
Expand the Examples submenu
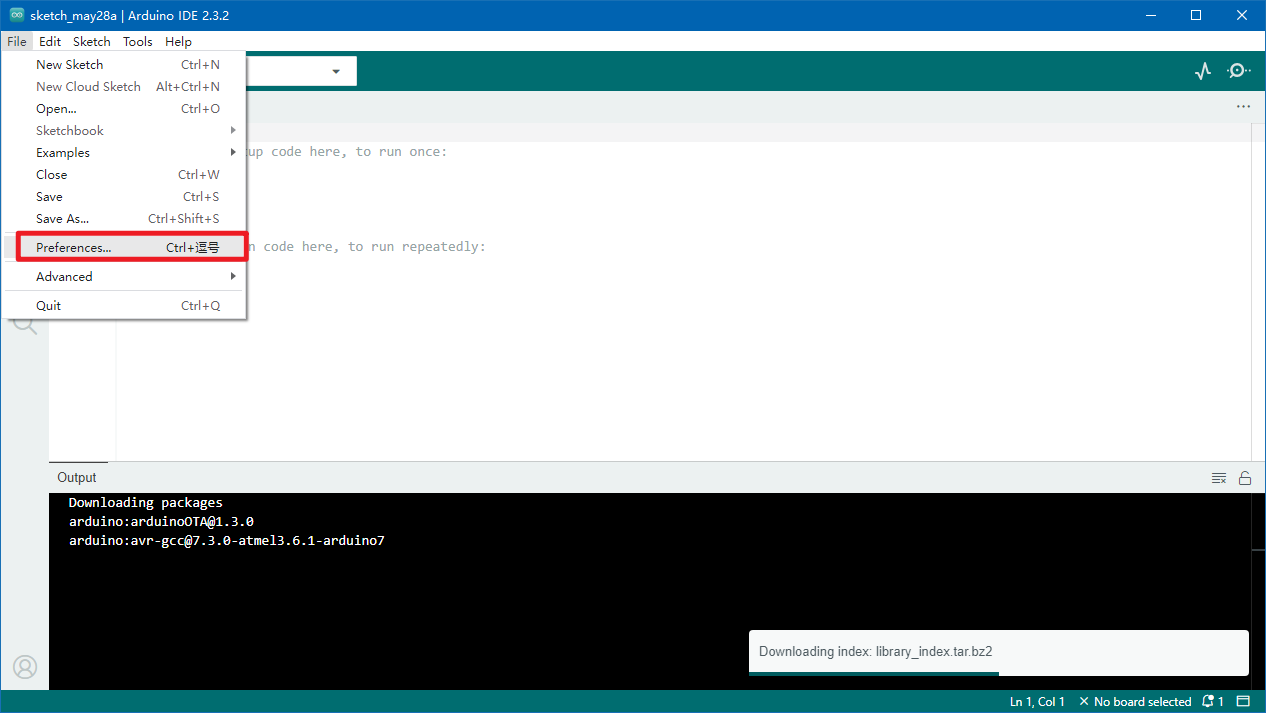(x=125, y=153)
